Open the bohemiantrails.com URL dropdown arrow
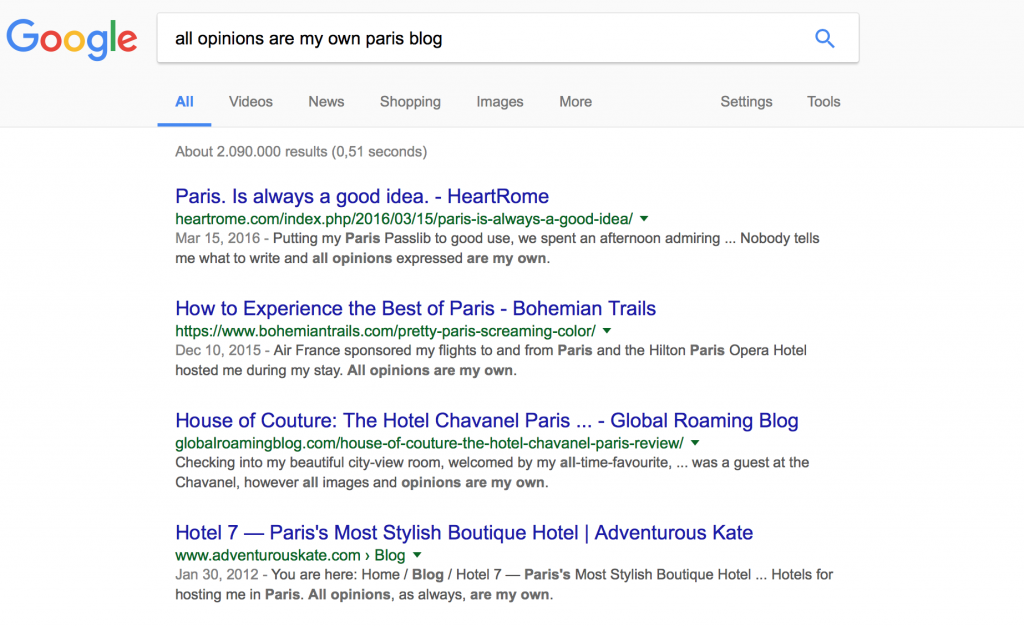The height and width of the screenshot is (626, 1024). [607, 330]
